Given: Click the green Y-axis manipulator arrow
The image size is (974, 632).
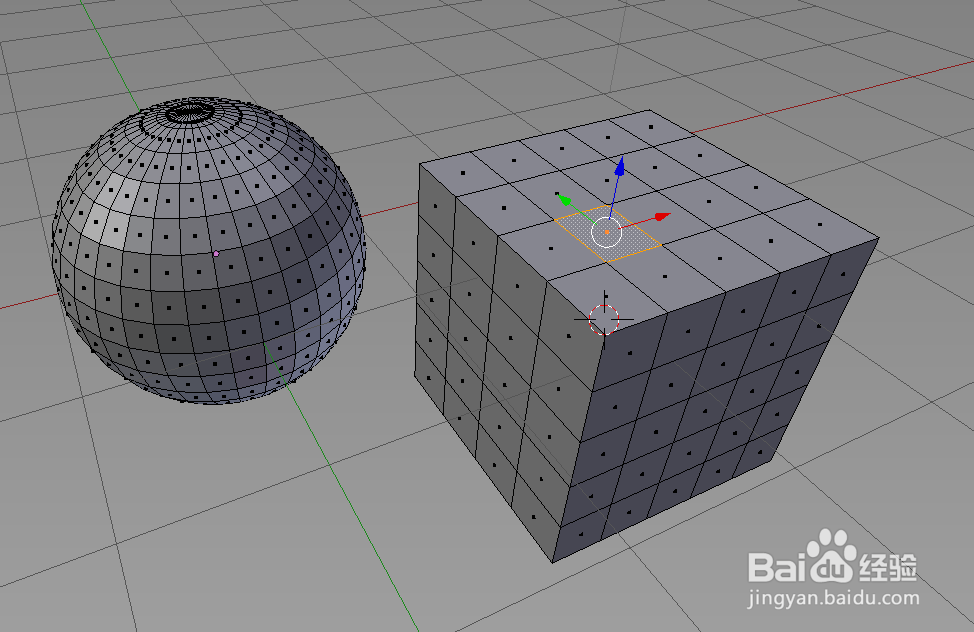Looking at the screenshot, I should 564,199.
